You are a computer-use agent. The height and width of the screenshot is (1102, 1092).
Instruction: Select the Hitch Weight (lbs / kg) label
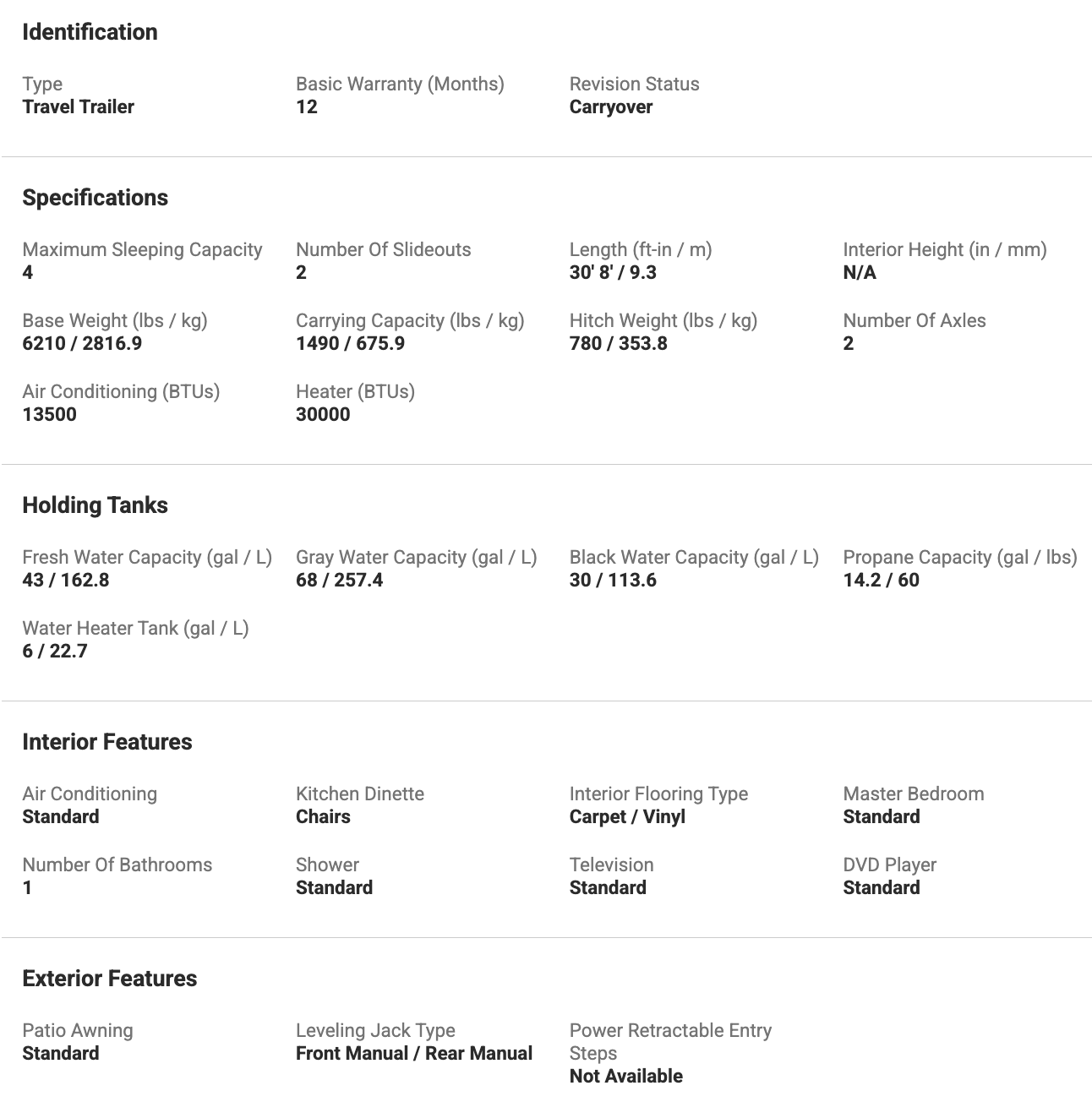(663, 320)
